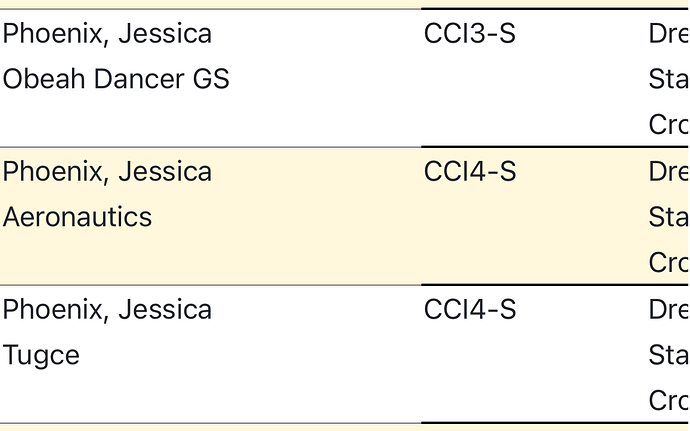
Task: Select the highlighted yellow Aeronautics row background
Action: [345, 216]
